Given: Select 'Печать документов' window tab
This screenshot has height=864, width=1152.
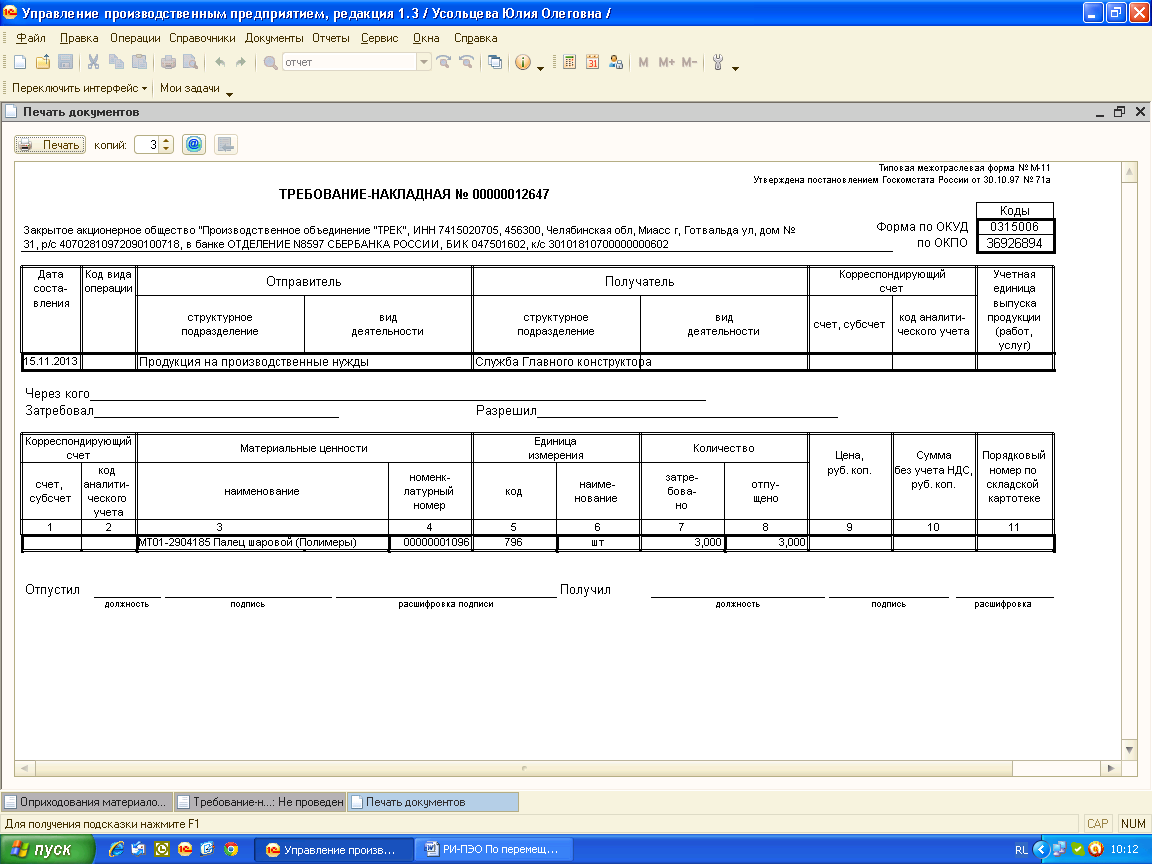Looking at the screenshot, I should [x=433, y=802].
